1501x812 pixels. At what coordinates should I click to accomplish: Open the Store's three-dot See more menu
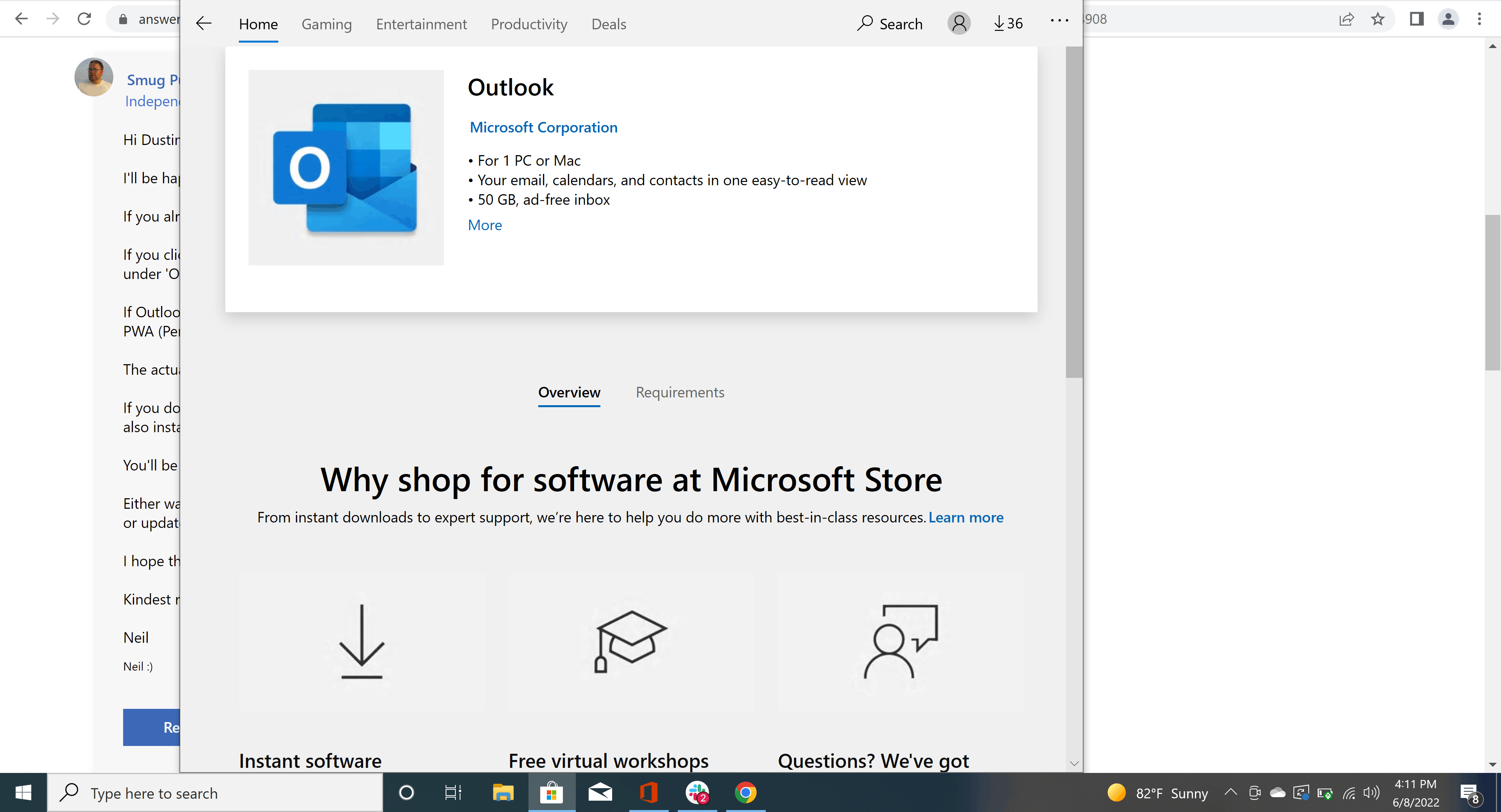(1059, 21)
